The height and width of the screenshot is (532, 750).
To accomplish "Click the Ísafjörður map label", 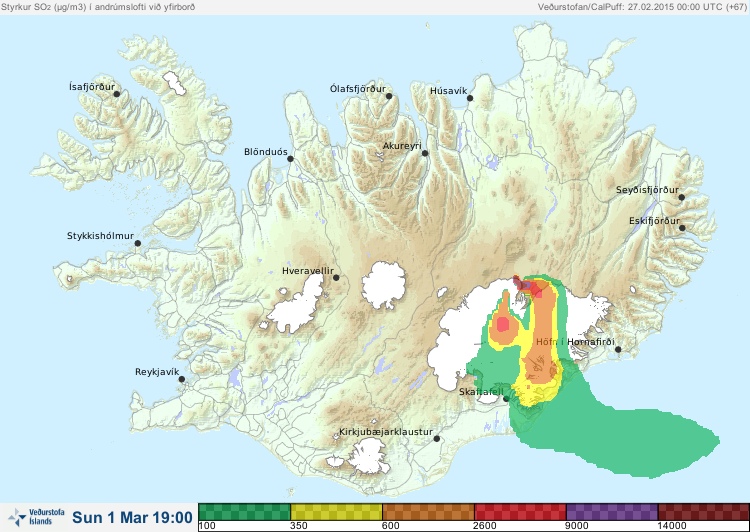I will pos(92,87).
